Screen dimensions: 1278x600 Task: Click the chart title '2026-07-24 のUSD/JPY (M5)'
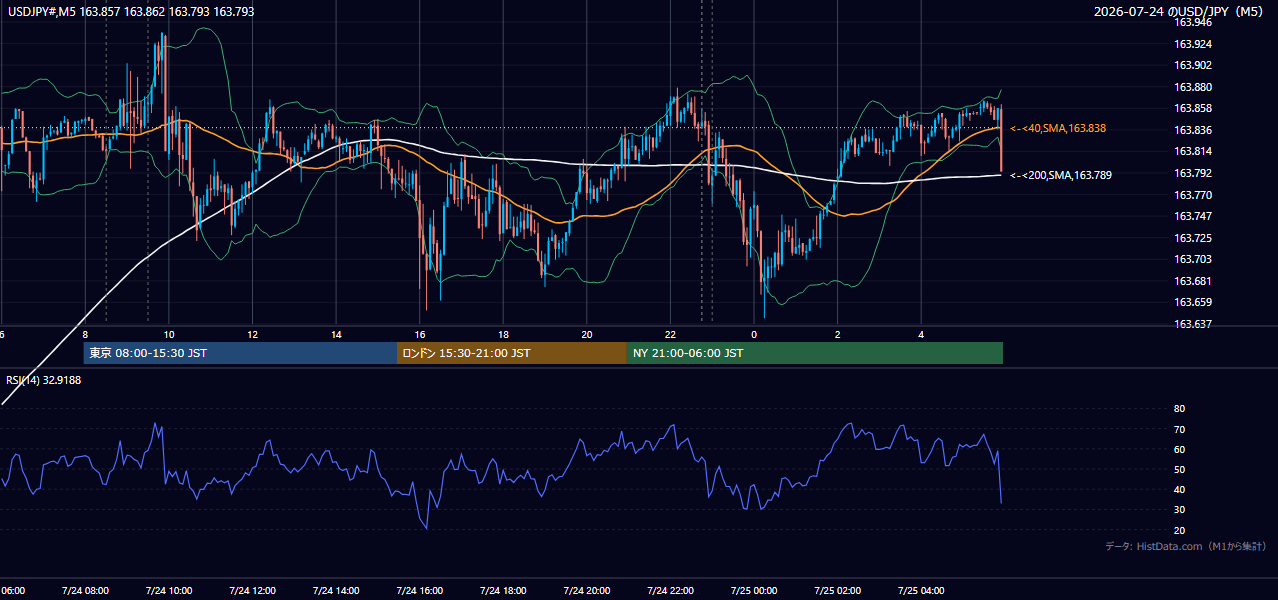tap(1179, 11)
